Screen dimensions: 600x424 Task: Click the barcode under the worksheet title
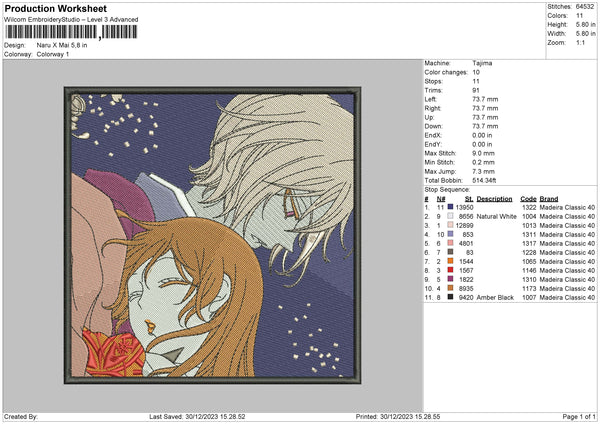tap(71, 32)
